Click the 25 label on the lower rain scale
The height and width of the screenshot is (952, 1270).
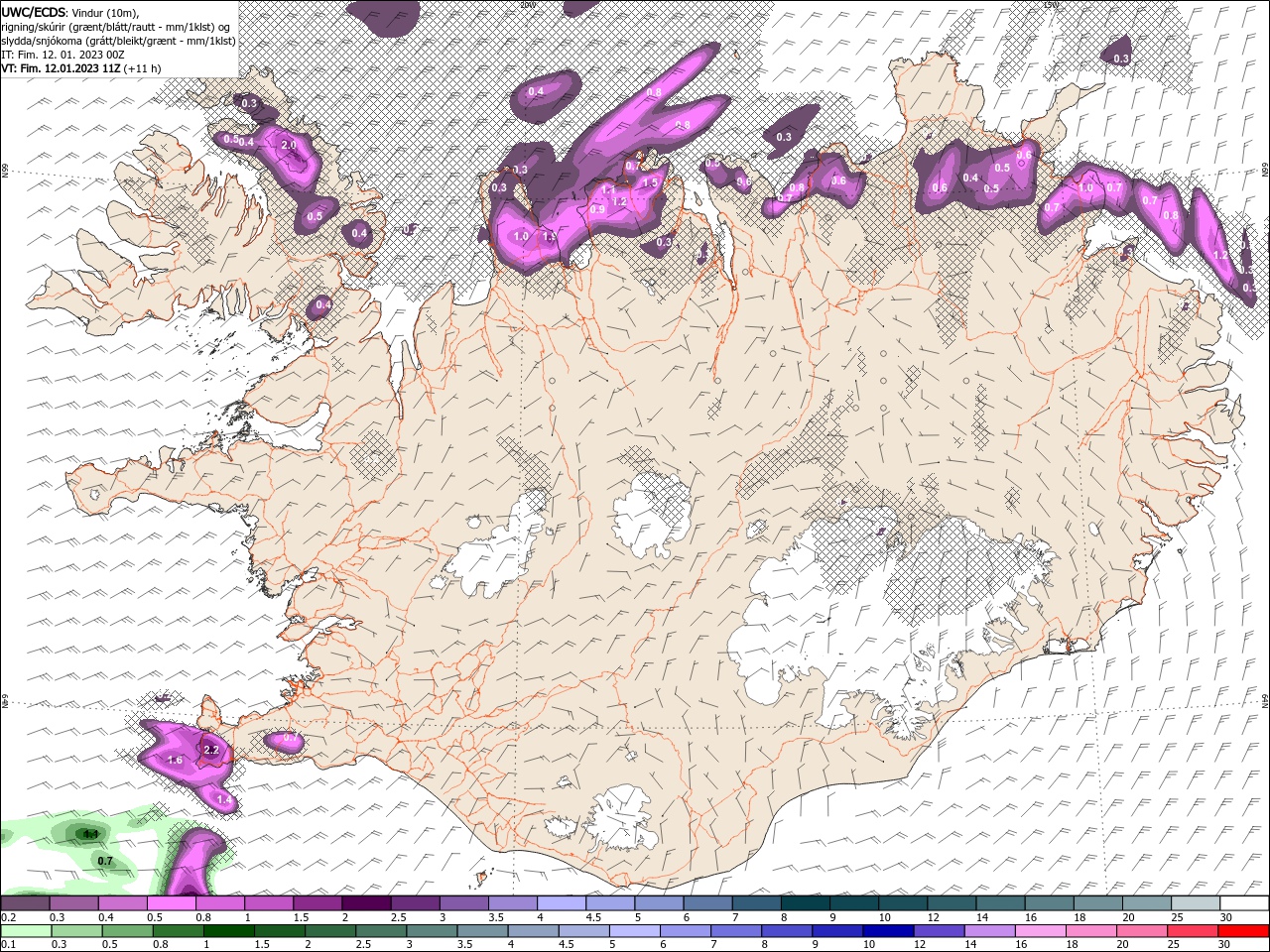click(x=1173, y=945)
